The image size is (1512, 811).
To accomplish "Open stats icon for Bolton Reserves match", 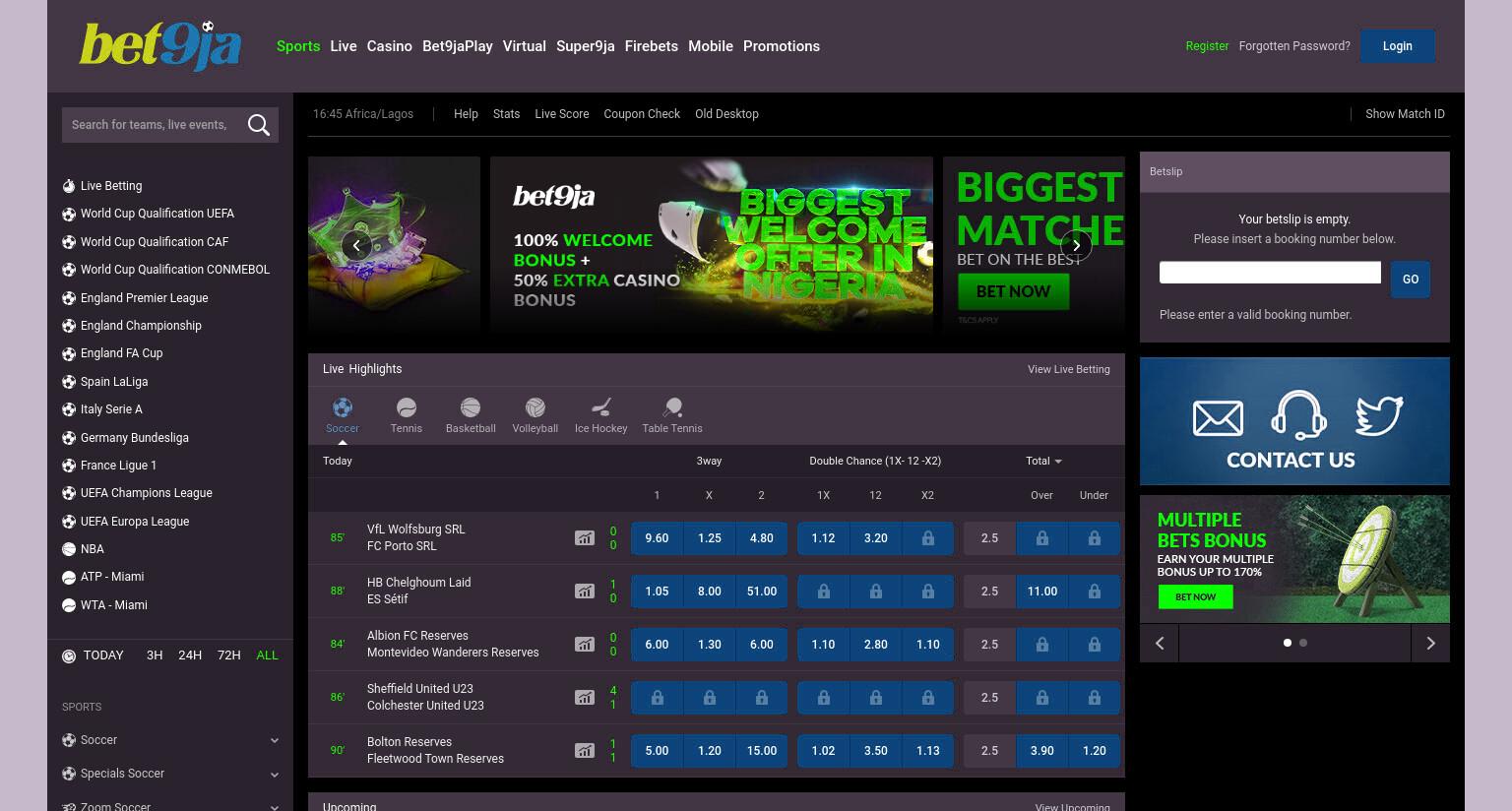I will pos(585,750).
